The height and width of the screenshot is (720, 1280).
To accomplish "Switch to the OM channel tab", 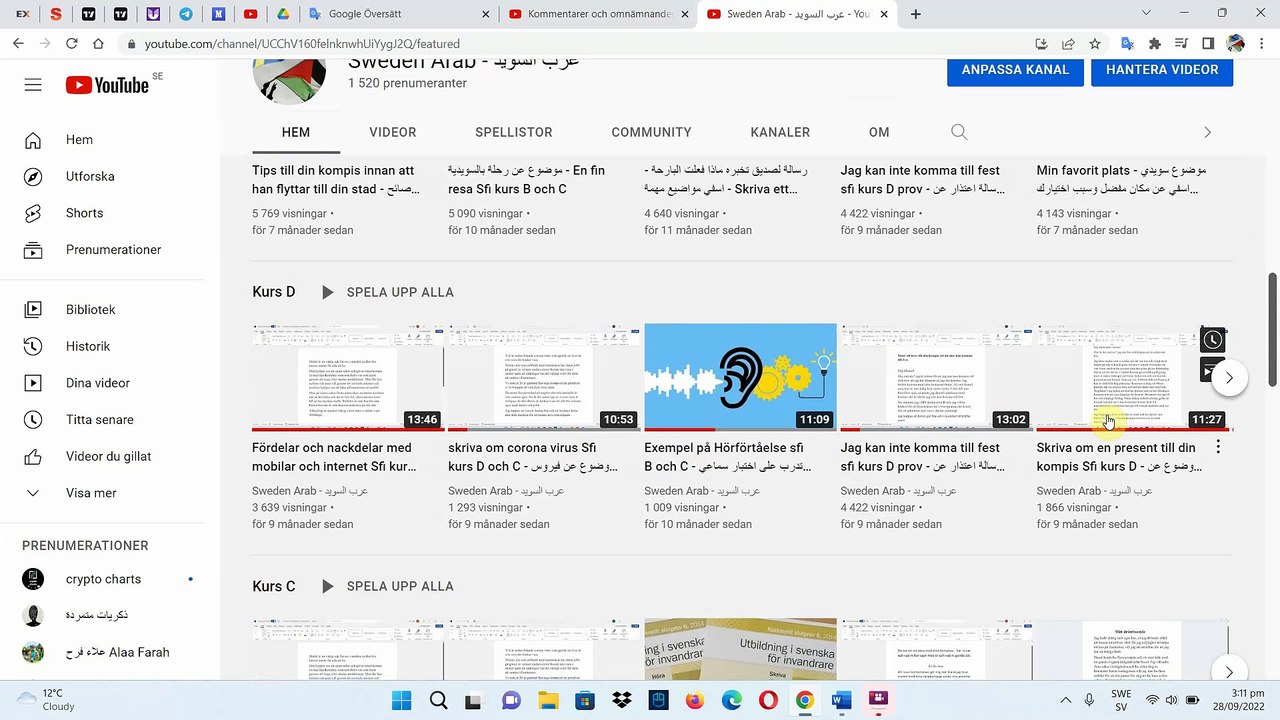I will [879, 132].
